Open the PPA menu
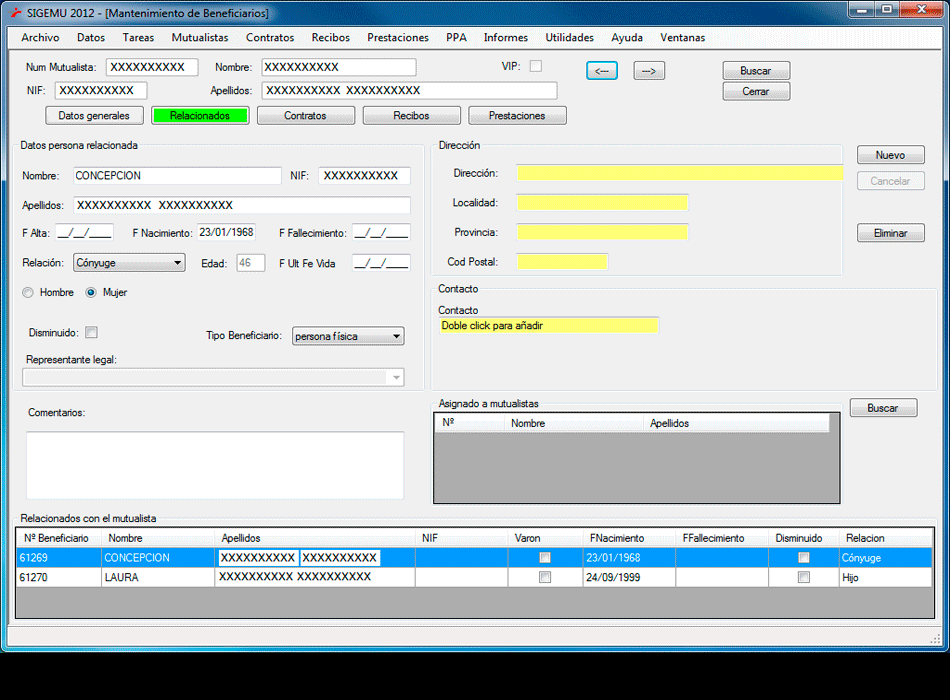 pyautogui.click(x=456, y=38)
